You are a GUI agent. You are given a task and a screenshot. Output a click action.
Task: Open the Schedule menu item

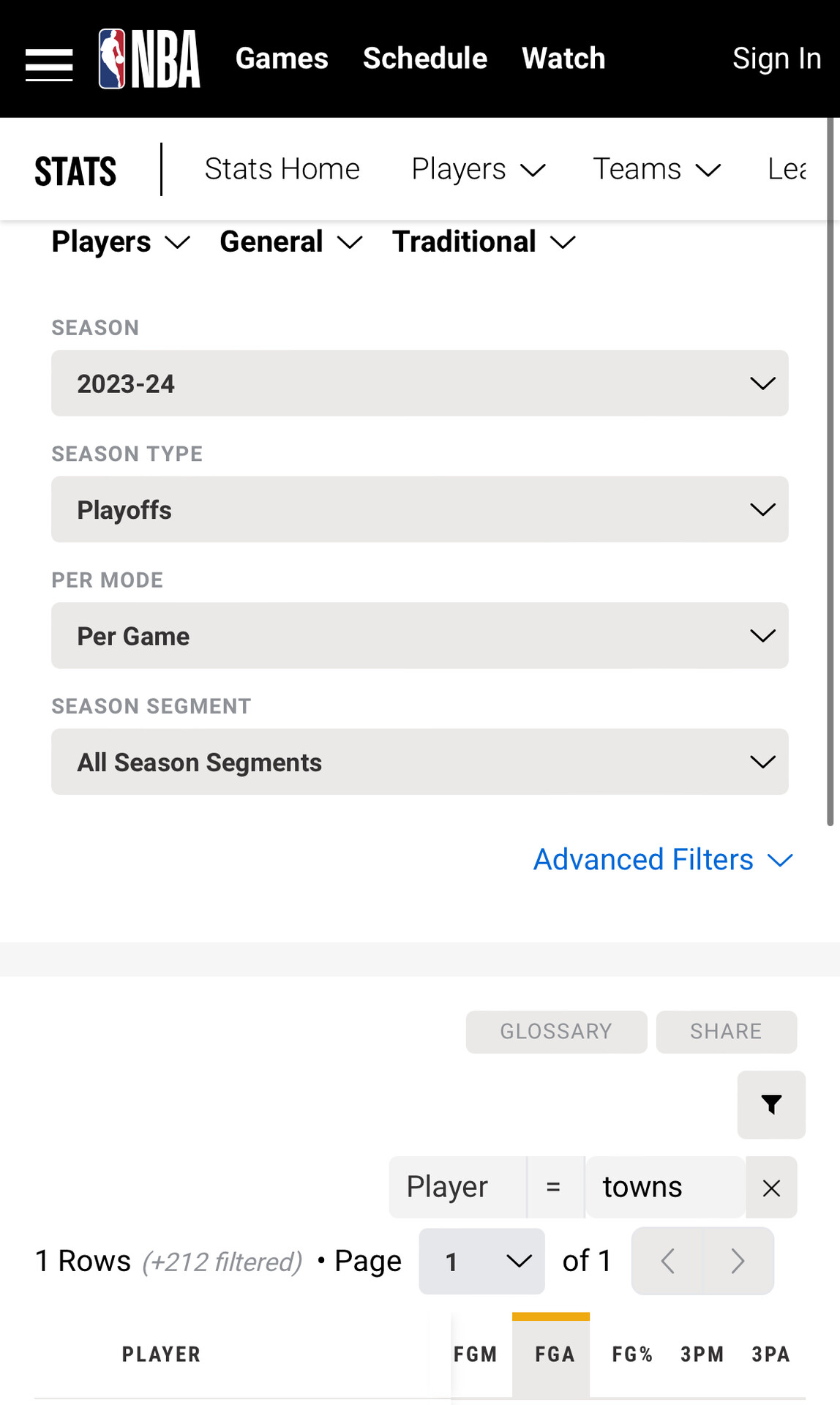pos(425,59)
